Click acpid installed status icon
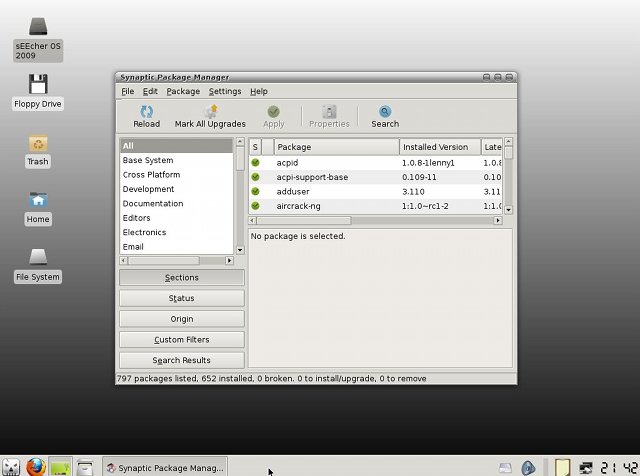The height and width of the screenshot is (476, 640). click(x=256, y=162)
